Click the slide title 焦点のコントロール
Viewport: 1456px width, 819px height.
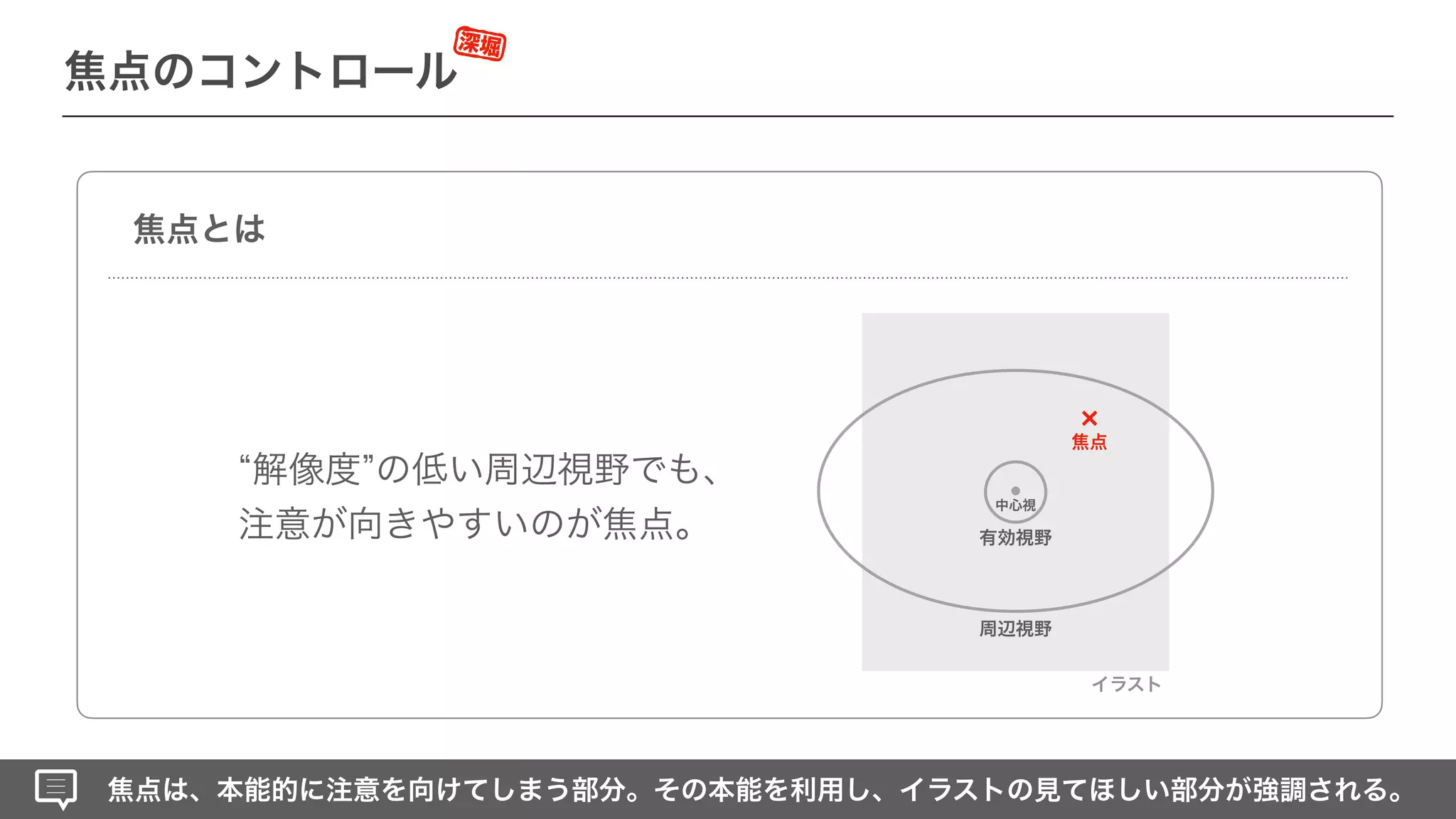point(260,71)
